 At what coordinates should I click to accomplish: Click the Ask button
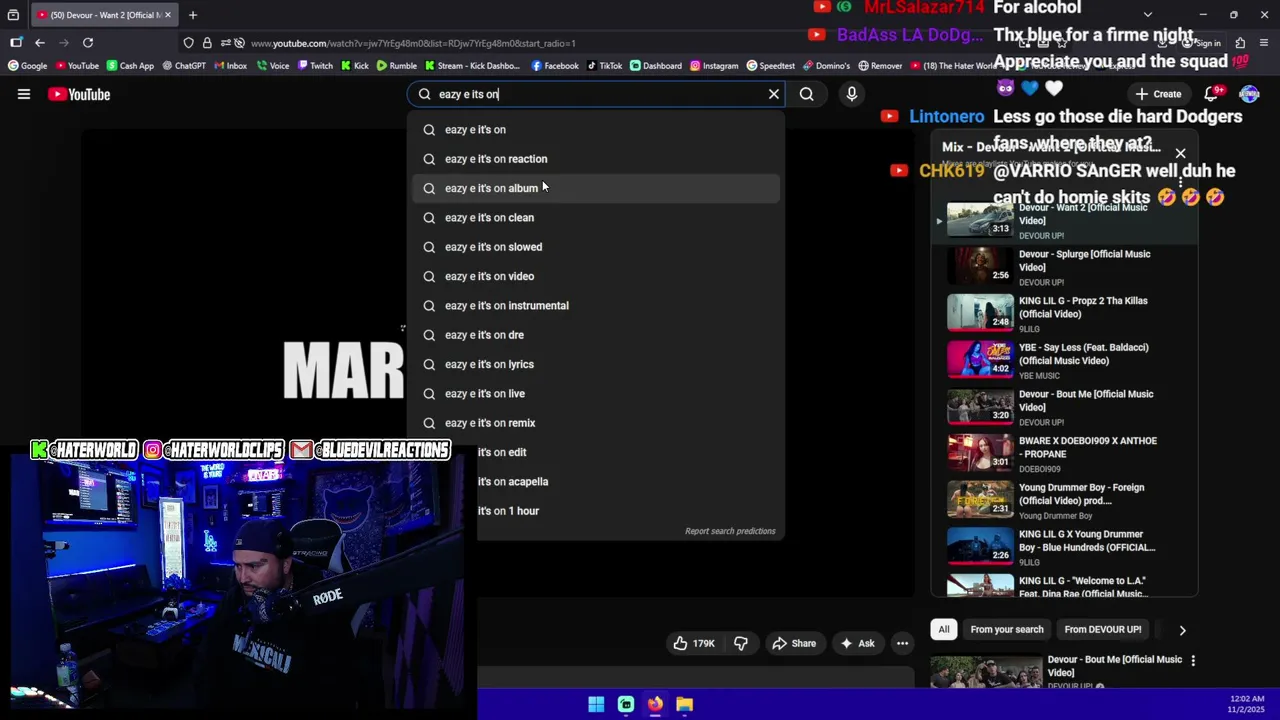coord(857,643)
